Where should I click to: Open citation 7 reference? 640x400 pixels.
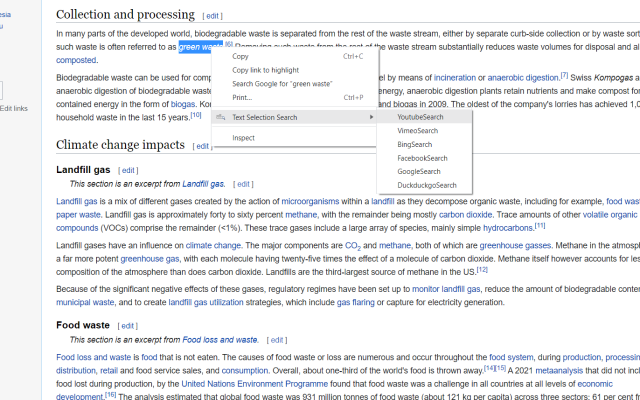pos(564,75)
